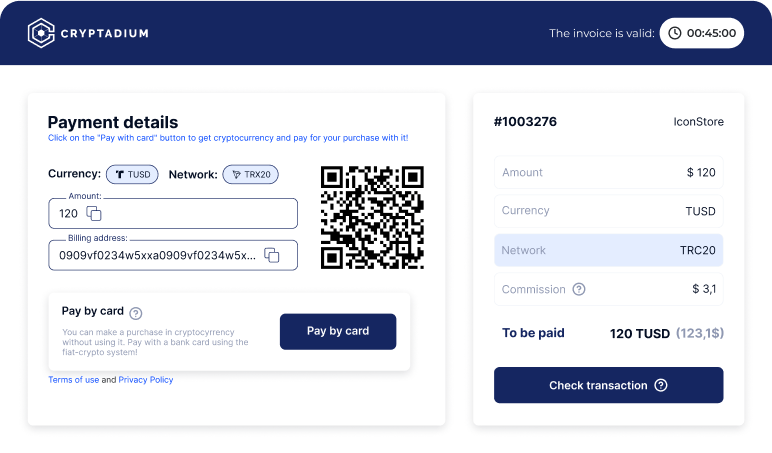Click the Commission help question icon
Image resolution: width=772 pixels, height=453 pixels.
coord(578,289)
